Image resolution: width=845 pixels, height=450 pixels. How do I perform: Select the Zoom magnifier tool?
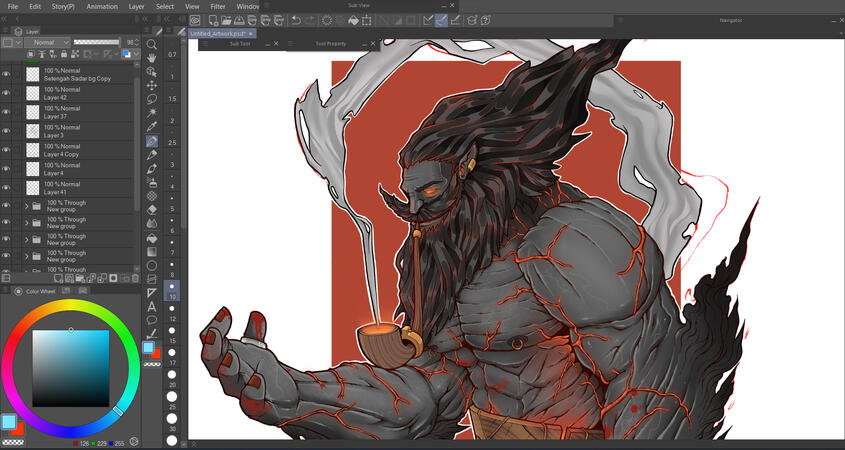coord(151,45)
